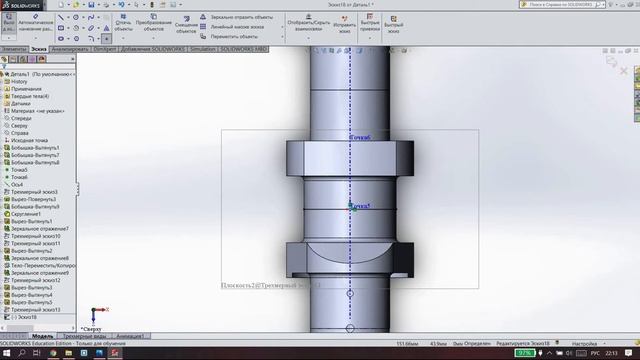
Task: Click Move Entities (Переместить объекты)
Action: [229, 37]
